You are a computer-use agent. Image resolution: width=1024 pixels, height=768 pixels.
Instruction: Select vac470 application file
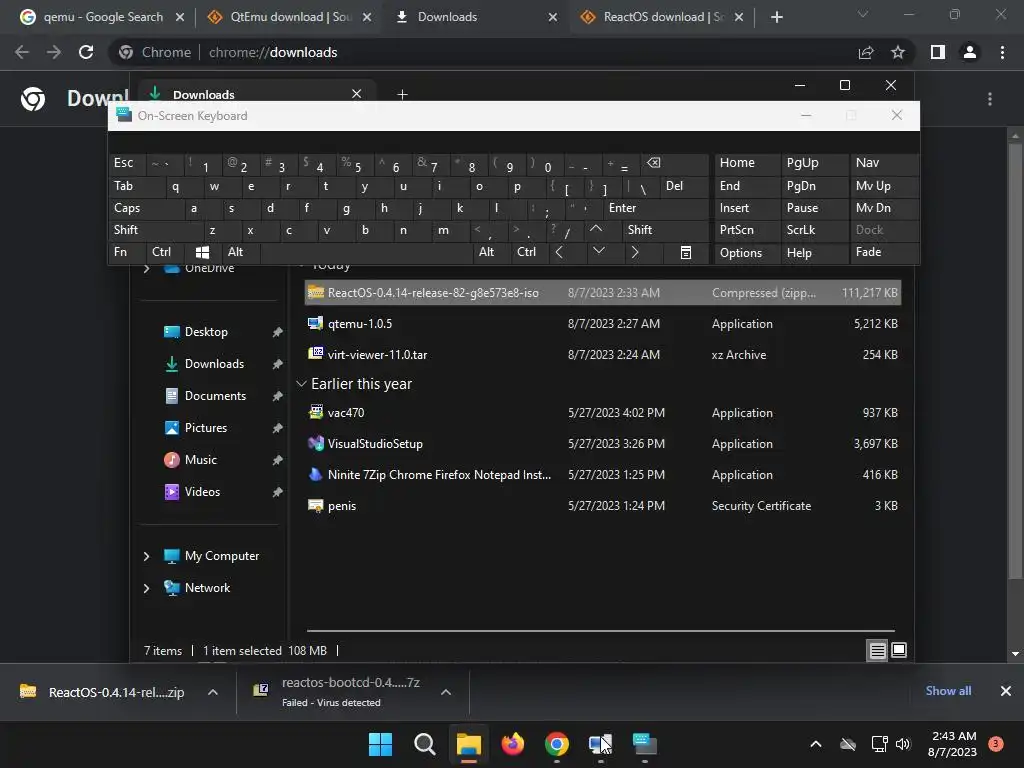click(x=603, y=413)
